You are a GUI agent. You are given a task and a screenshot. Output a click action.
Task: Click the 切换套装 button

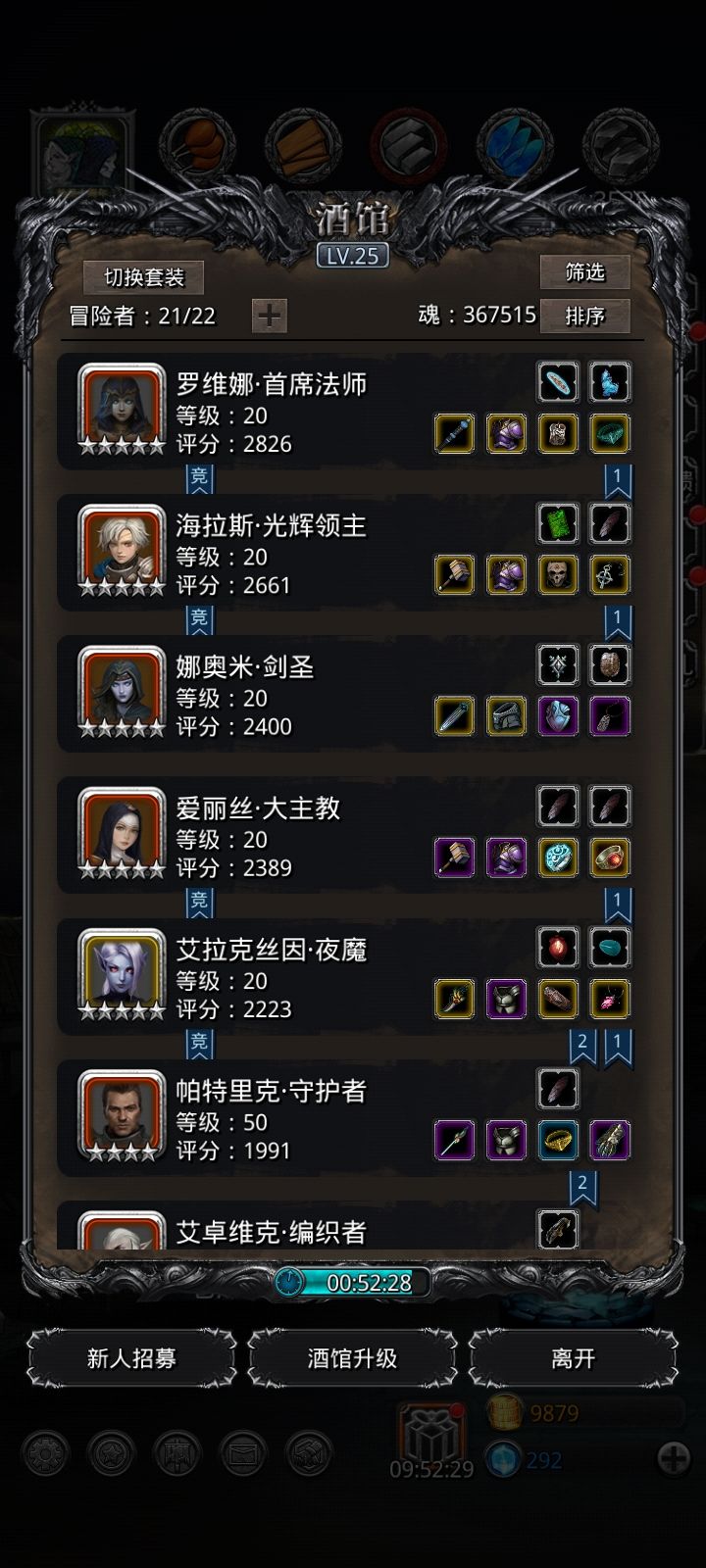point(144,277)
